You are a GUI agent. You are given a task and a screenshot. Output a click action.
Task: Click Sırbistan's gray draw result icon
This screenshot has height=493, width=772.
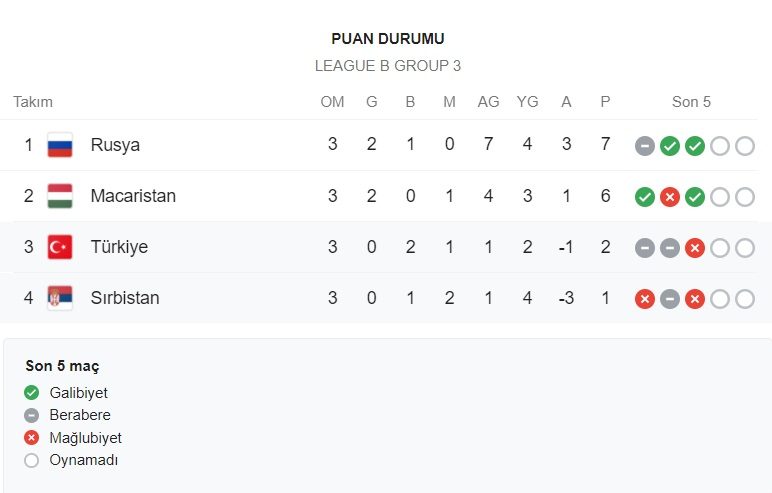point(670,299)
